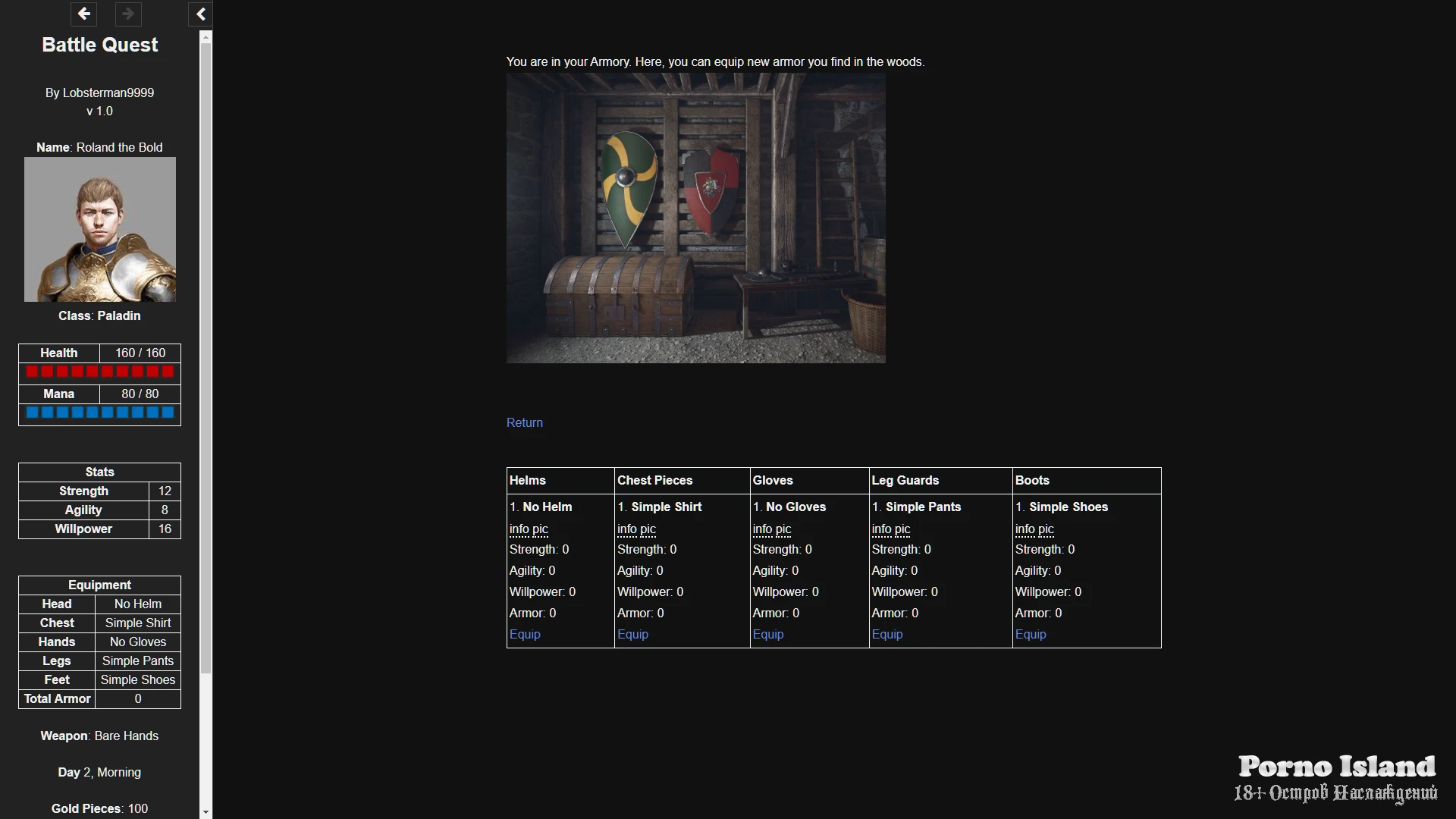Click the sidebar scrollbar down arrow
The height and width of the screenshot is (819, 1456).
(206, 811)
